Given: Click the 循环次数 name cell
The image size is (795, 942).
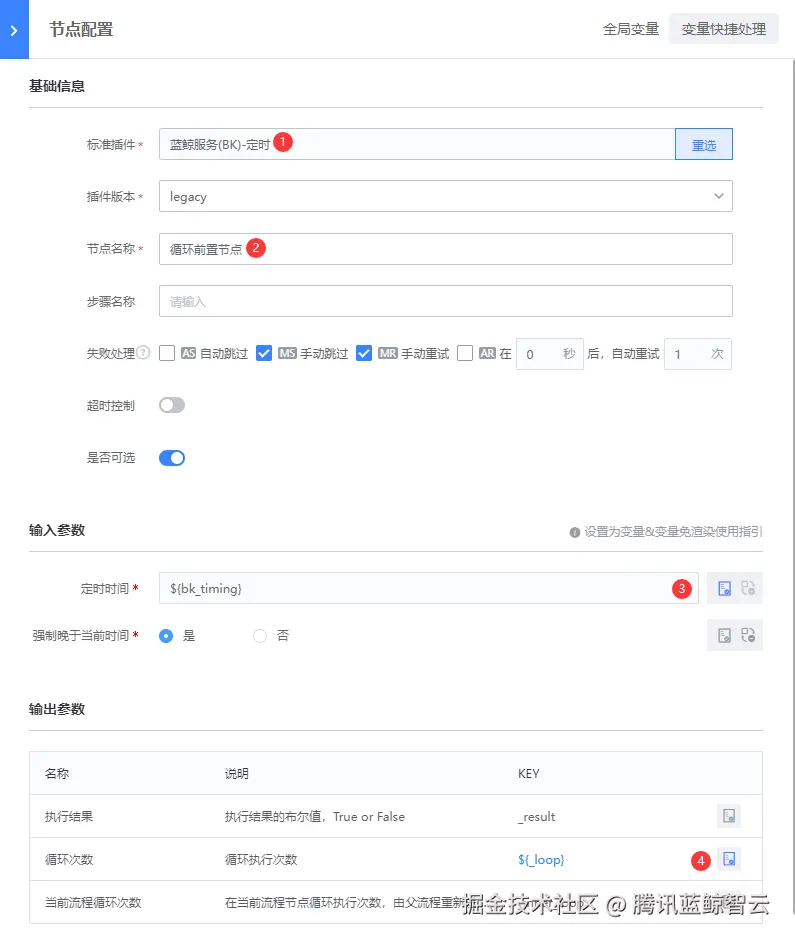Looking at the screenshot, I should pos(69,860).
